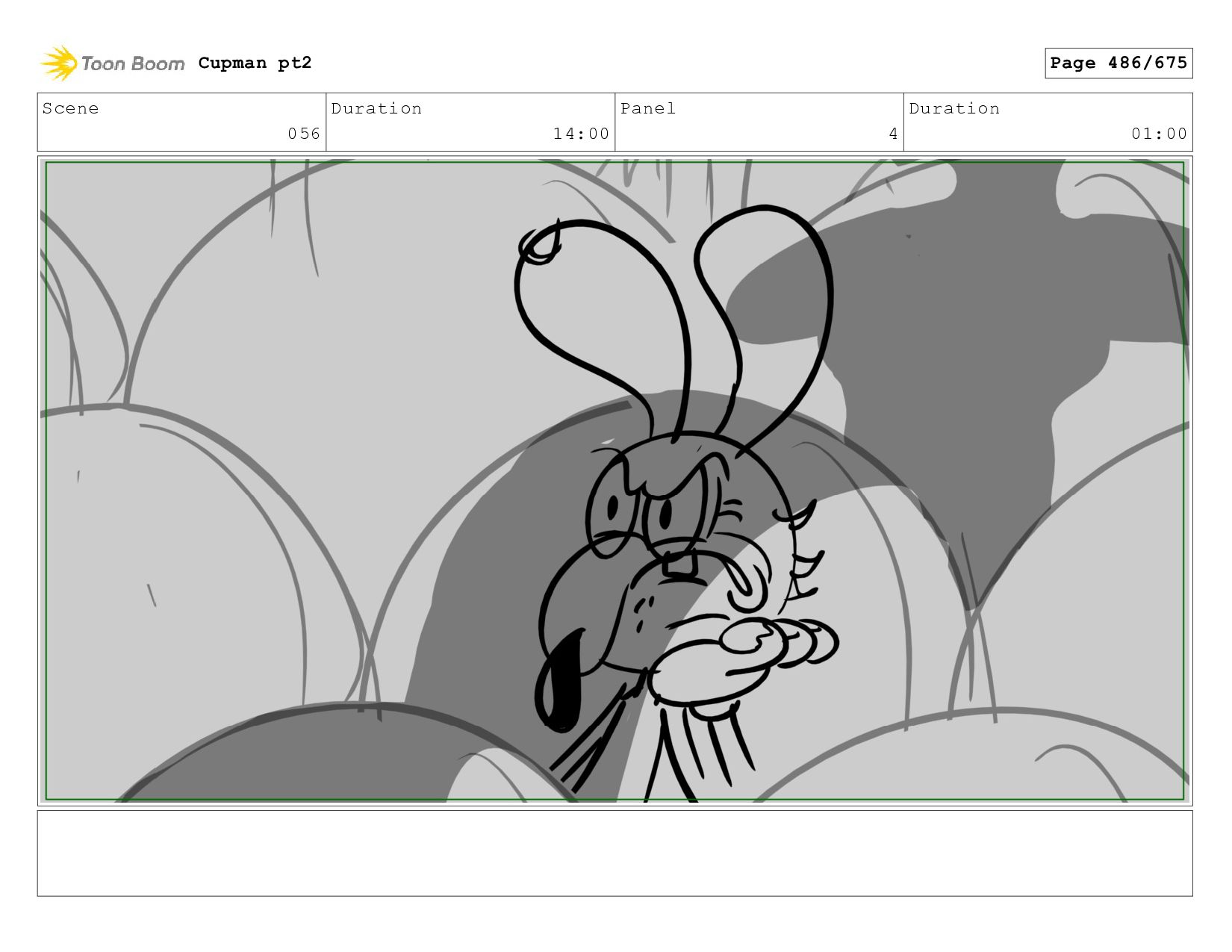Click the 'Scene' header label
Screen dimensions: 1232x952
(70, 108)
